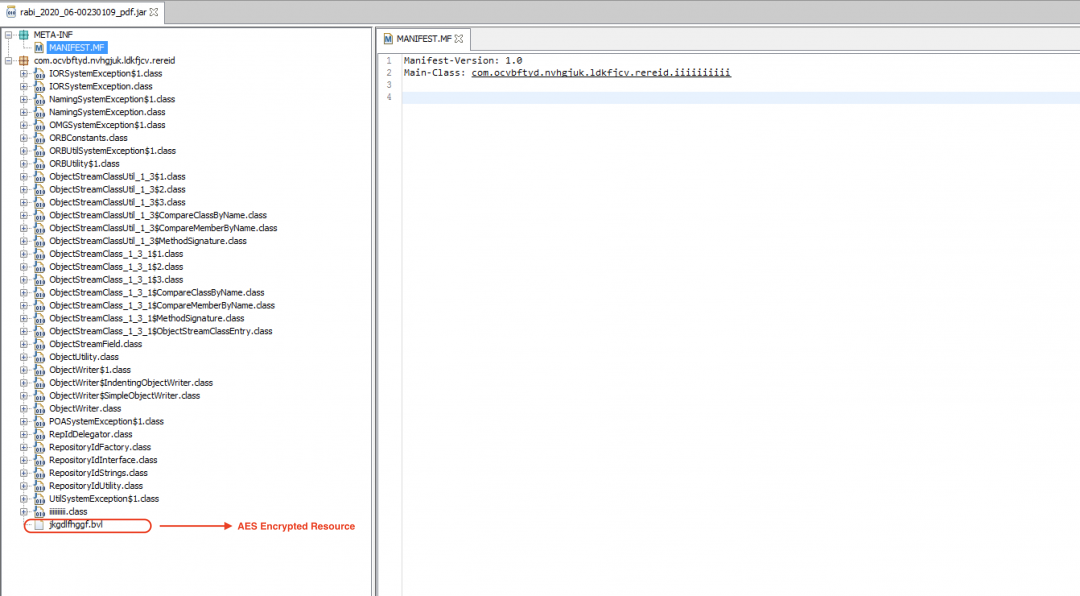This screenshot has width=1080, height=596.
Task: Click the com.ocvbftyd.nvhgjuk.ldkfjcv.rereid package icon
Action: (24, 60)
